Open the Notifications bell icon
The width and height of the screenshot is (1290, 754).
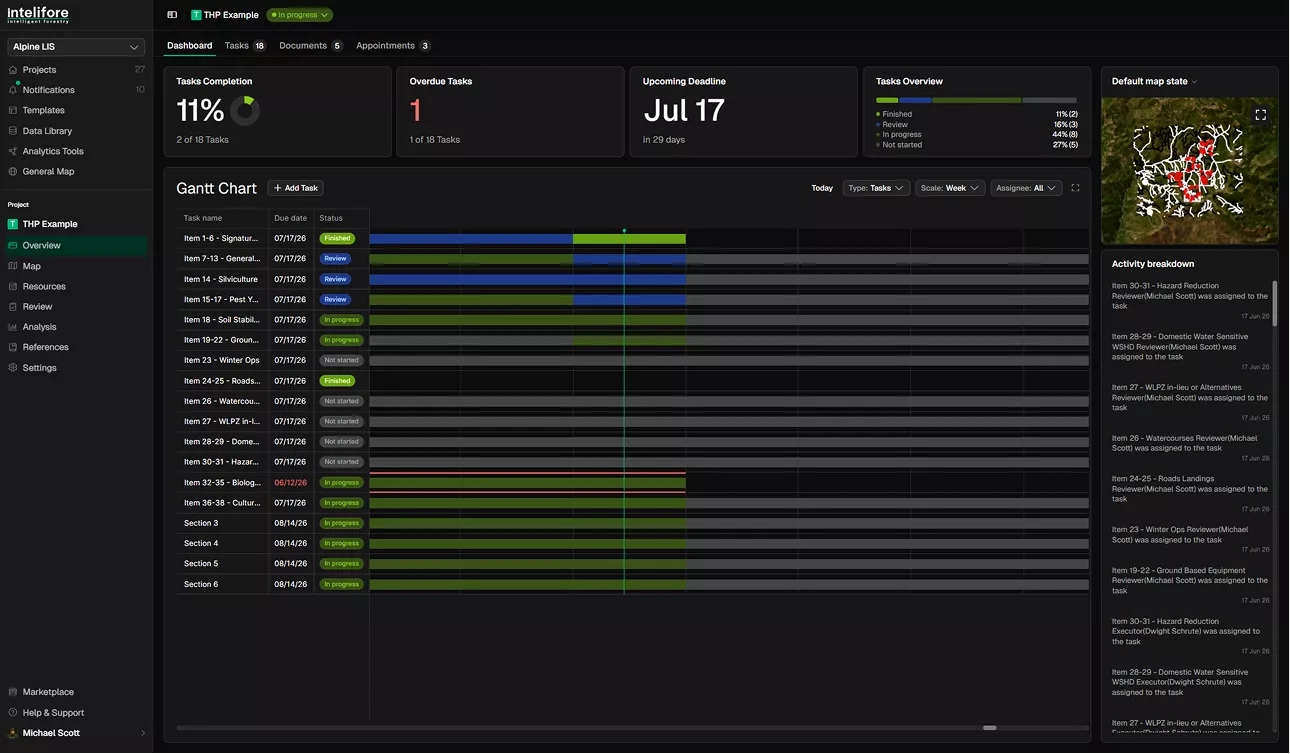pos(13,90)
